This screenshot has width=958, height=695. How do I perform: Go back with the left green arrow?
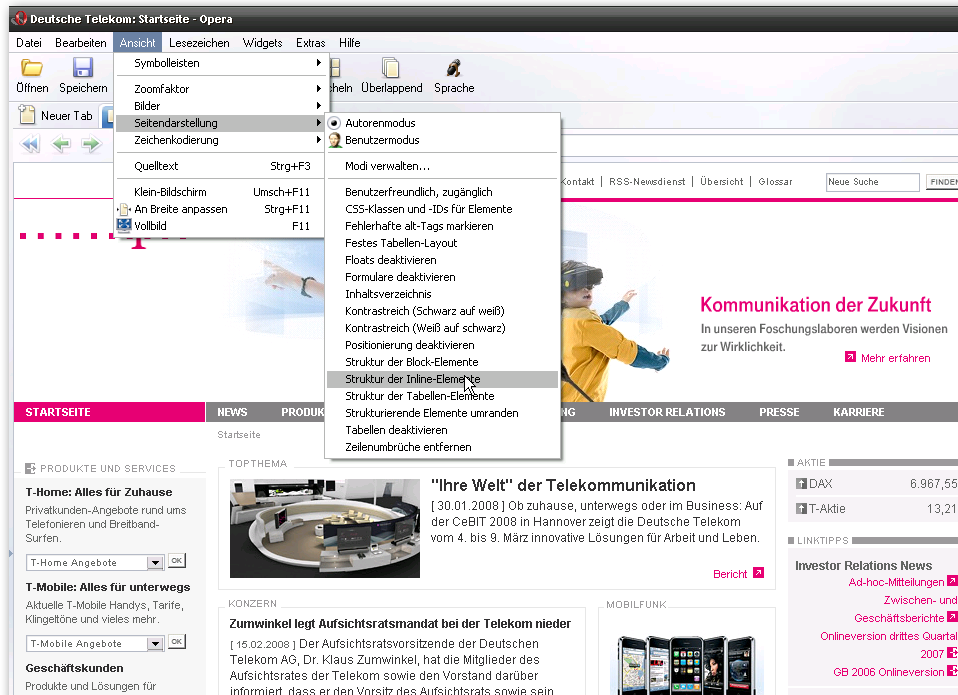[x=60, y=144]
